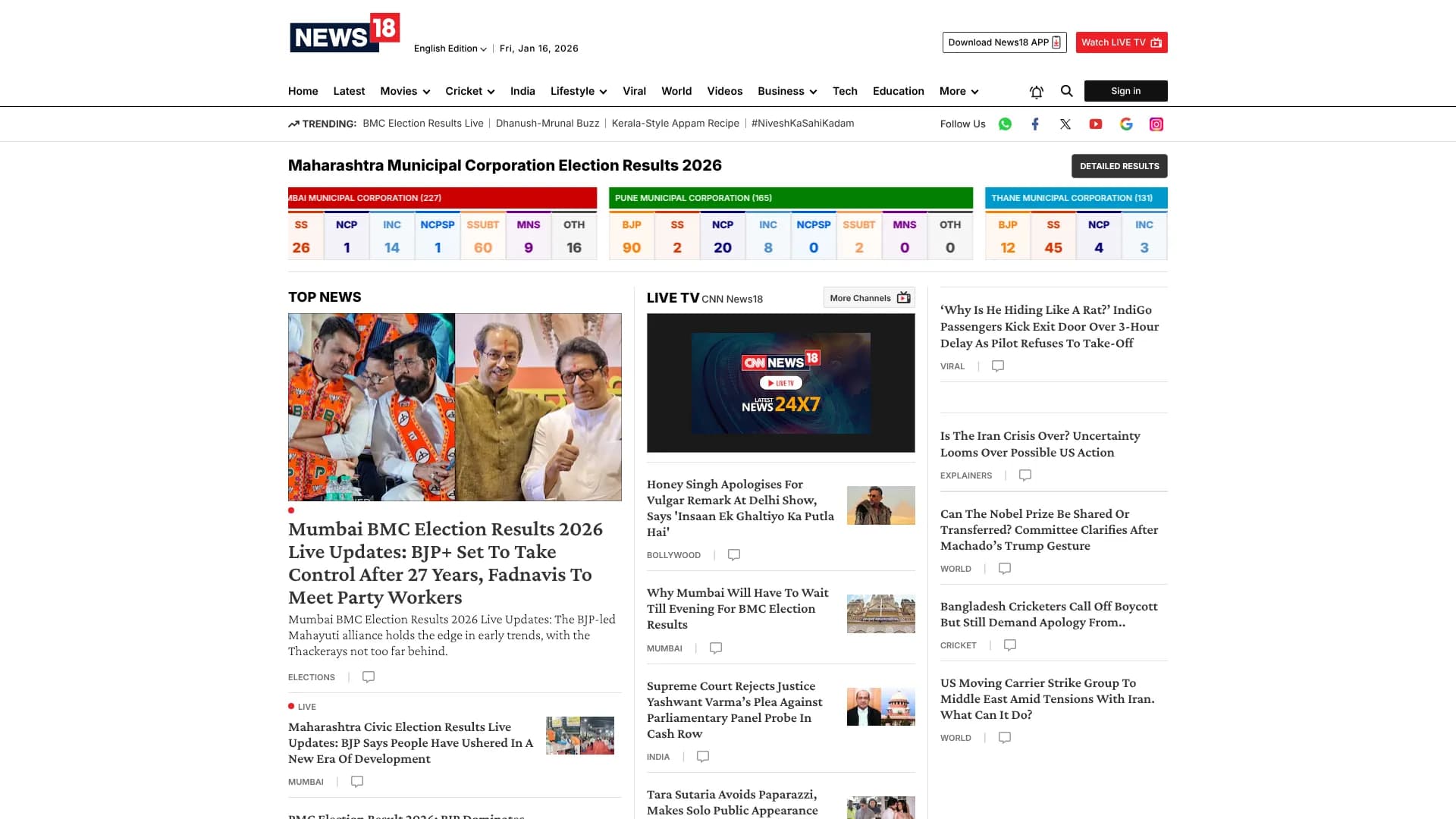Click comment icon for Supreme Court article
The width and height of the screenshot is (1456, 819).
click(703, 757)
